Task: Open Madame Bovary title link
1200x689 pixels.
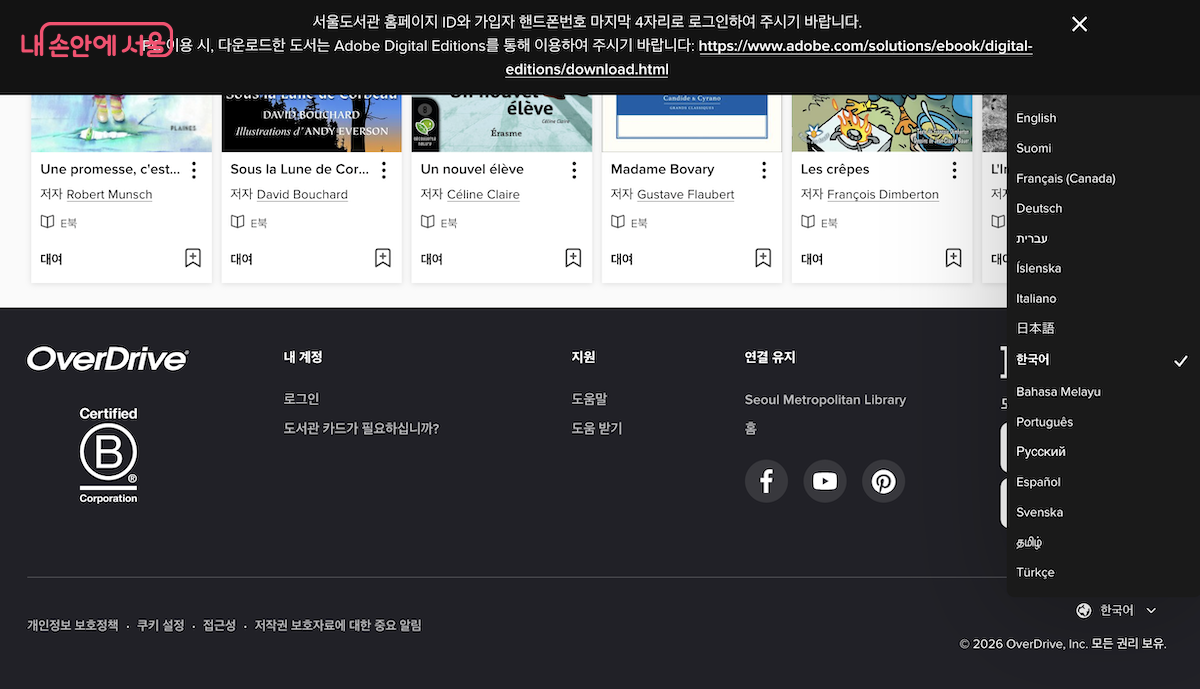Action: (x=663, y=169)
